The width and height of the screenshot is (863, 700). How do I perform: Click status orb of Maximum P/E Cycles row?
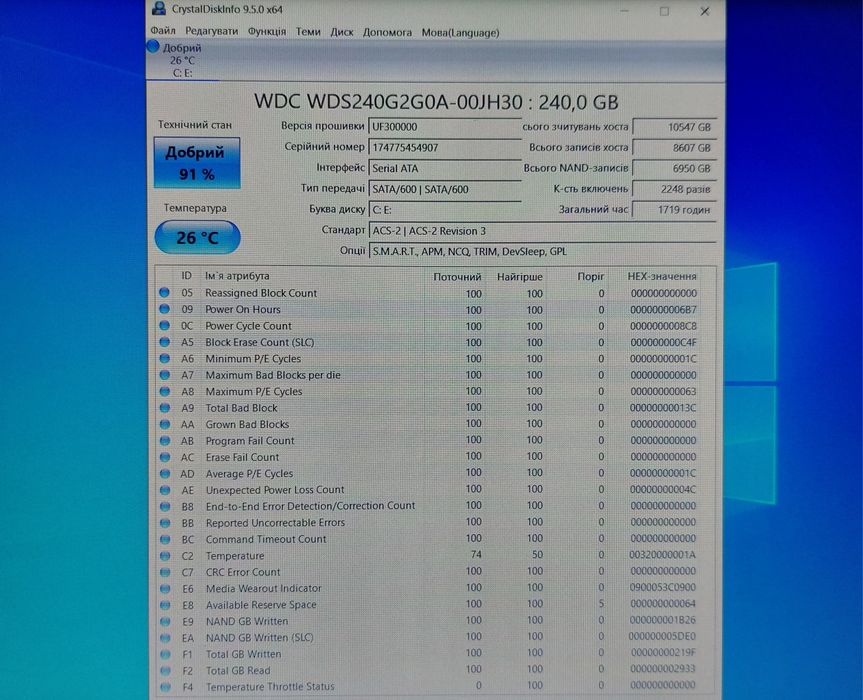(164, 391)
